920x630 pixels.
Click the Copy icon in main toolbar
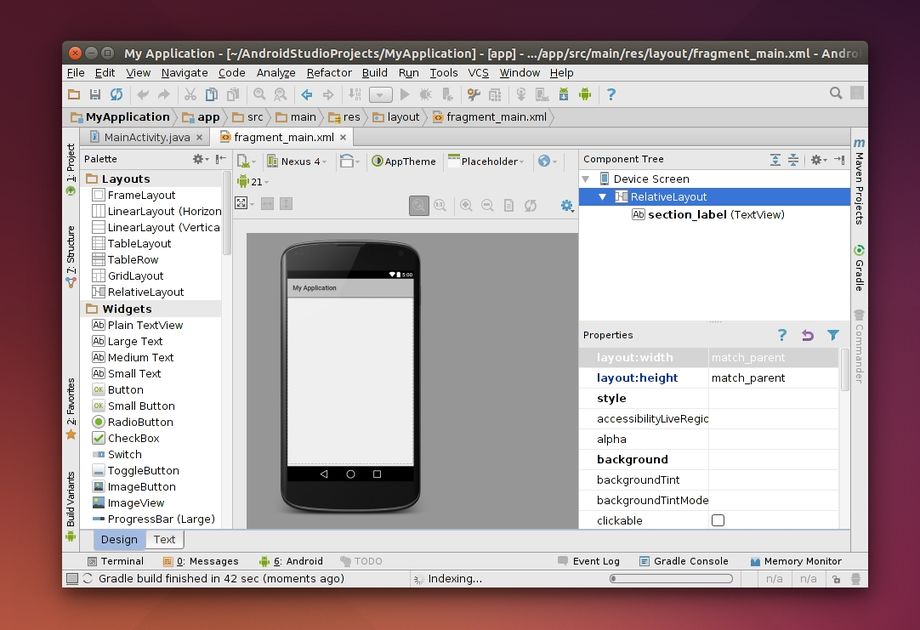tap(212, 94)
